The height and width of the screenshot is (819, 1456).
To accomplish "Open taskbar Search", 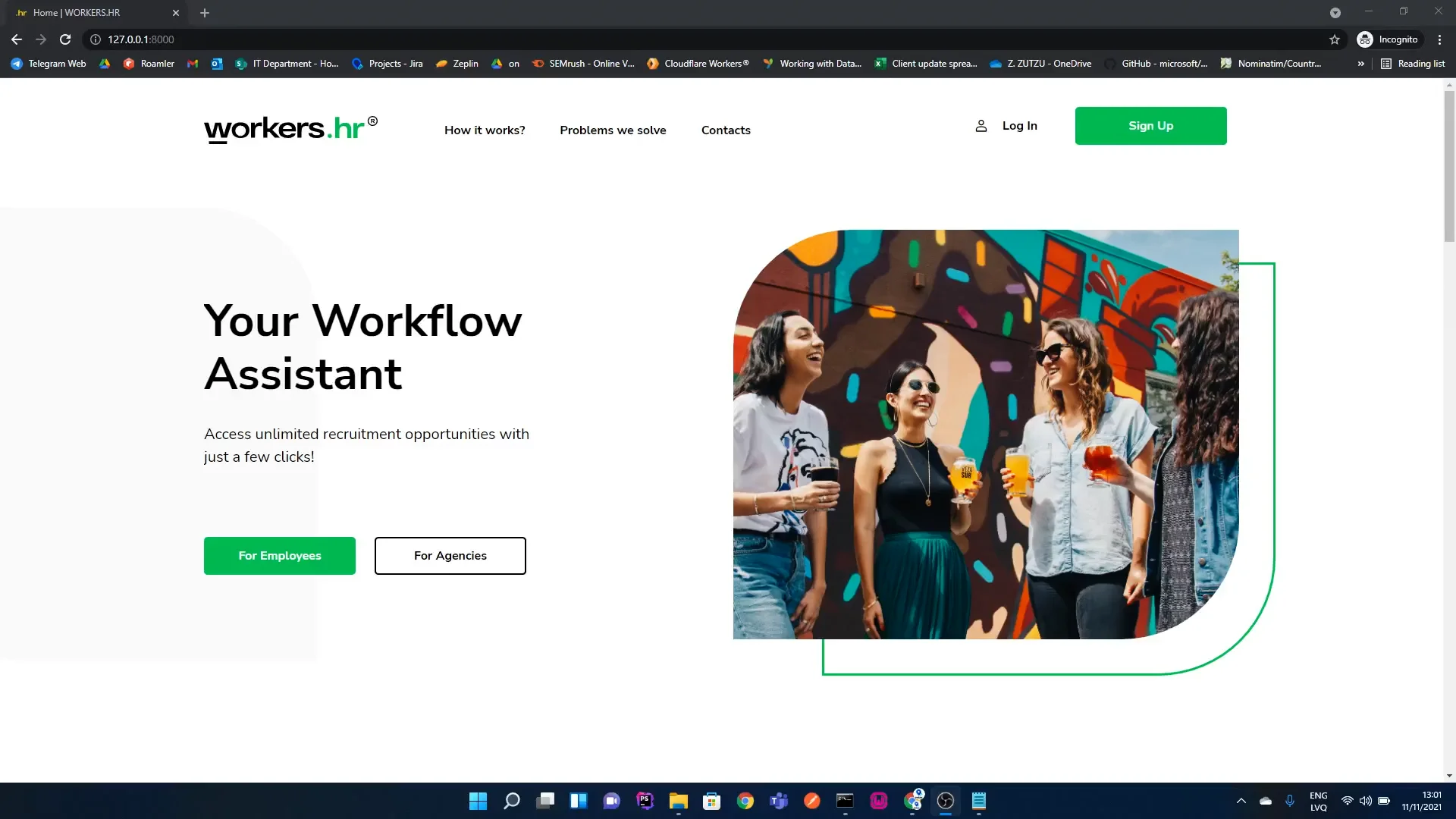I will click(512, 801).
